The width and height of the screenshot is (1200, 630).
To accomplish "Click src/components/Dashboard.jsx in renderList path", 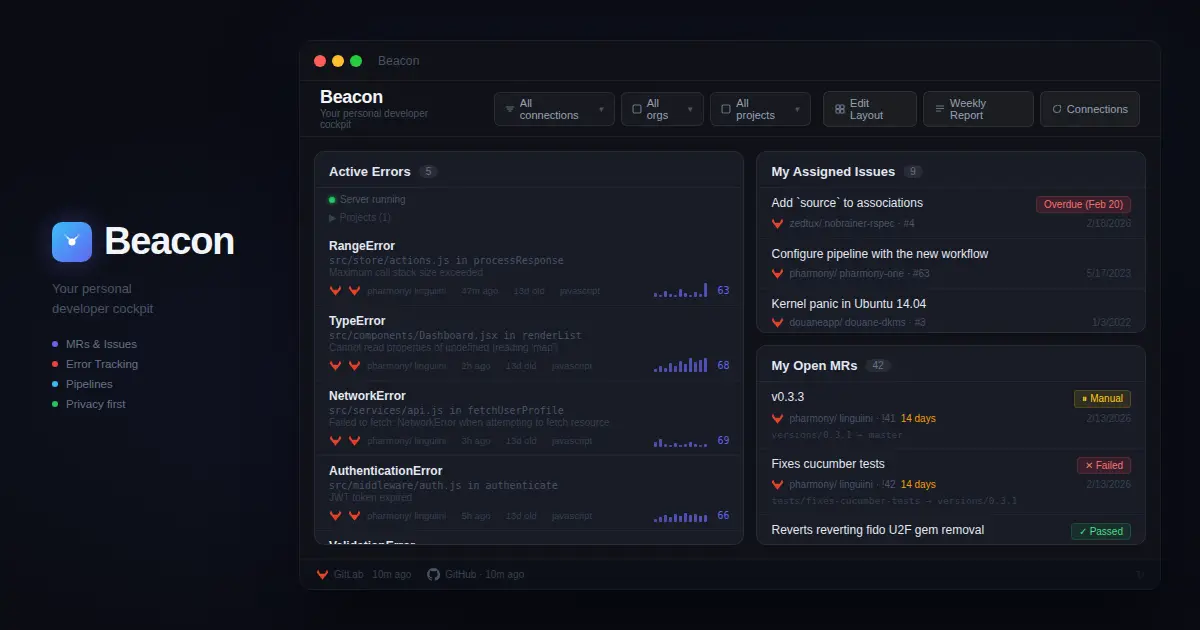I will click(455, 335).
